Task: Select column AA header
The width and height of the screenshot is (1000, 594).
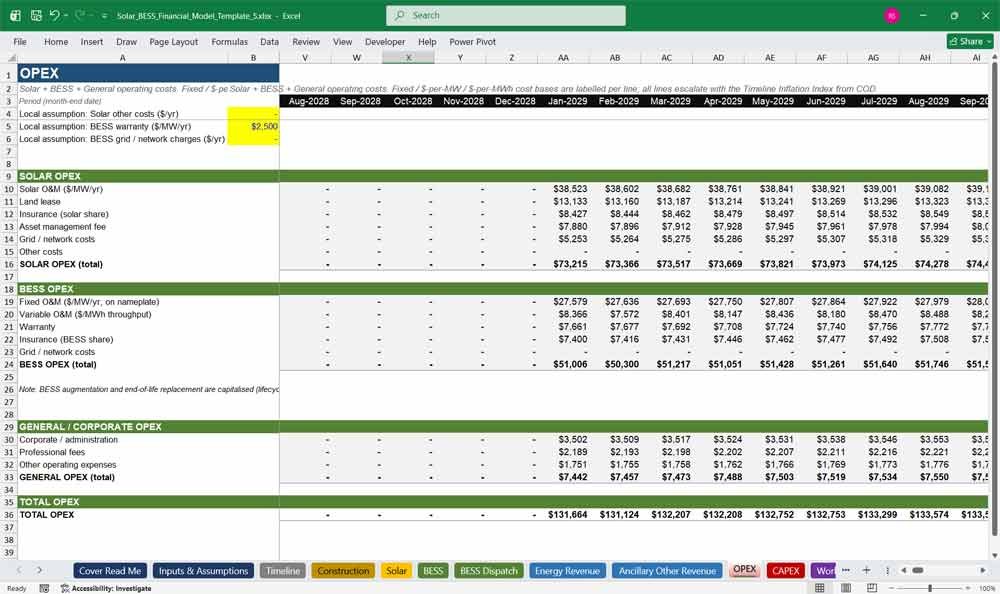Action: [563, 57]
